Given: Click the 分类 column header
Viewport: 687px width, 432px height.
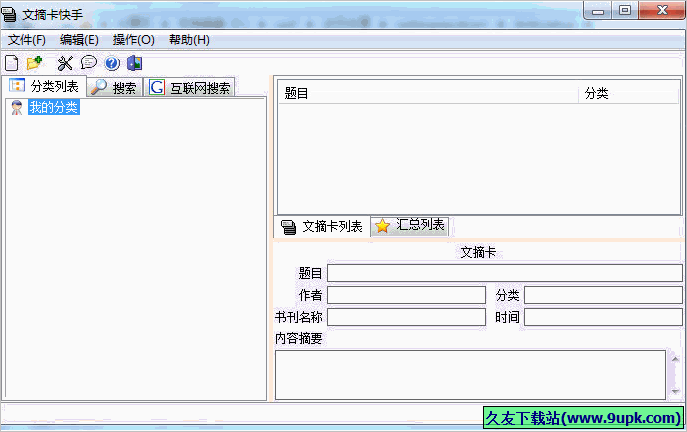Looking at the screenshot, I should (629, 93).
